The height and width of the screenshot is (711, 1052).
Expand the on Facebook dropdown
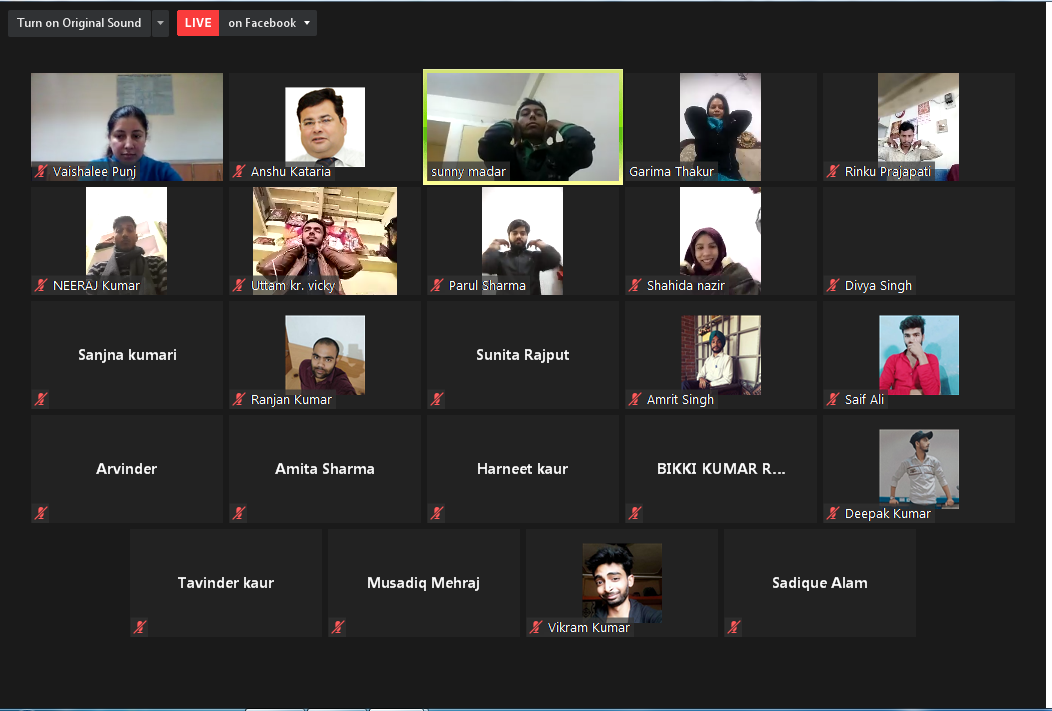pos(269,23)
